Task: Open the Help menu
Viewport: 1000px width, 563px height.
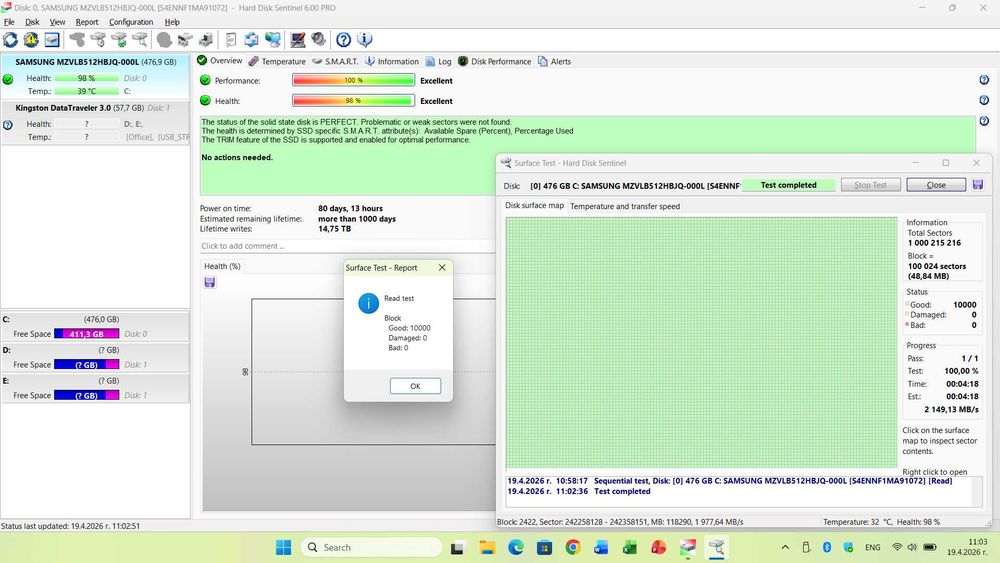Action: click(172, 22)
